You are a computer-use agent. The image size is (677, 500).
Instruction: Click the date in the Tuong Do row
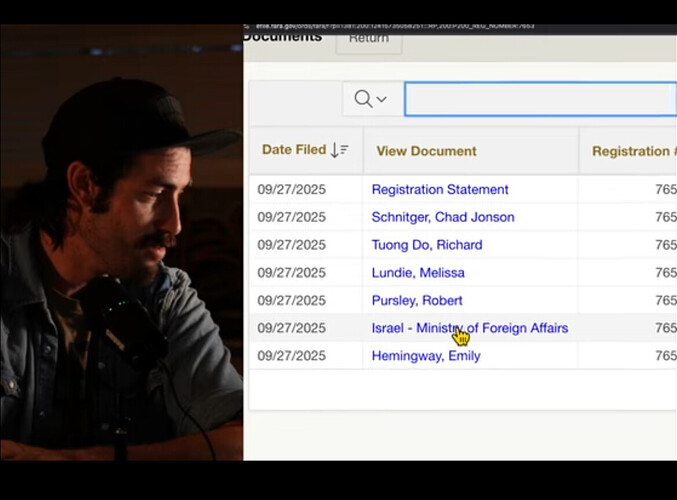(291, 245)
